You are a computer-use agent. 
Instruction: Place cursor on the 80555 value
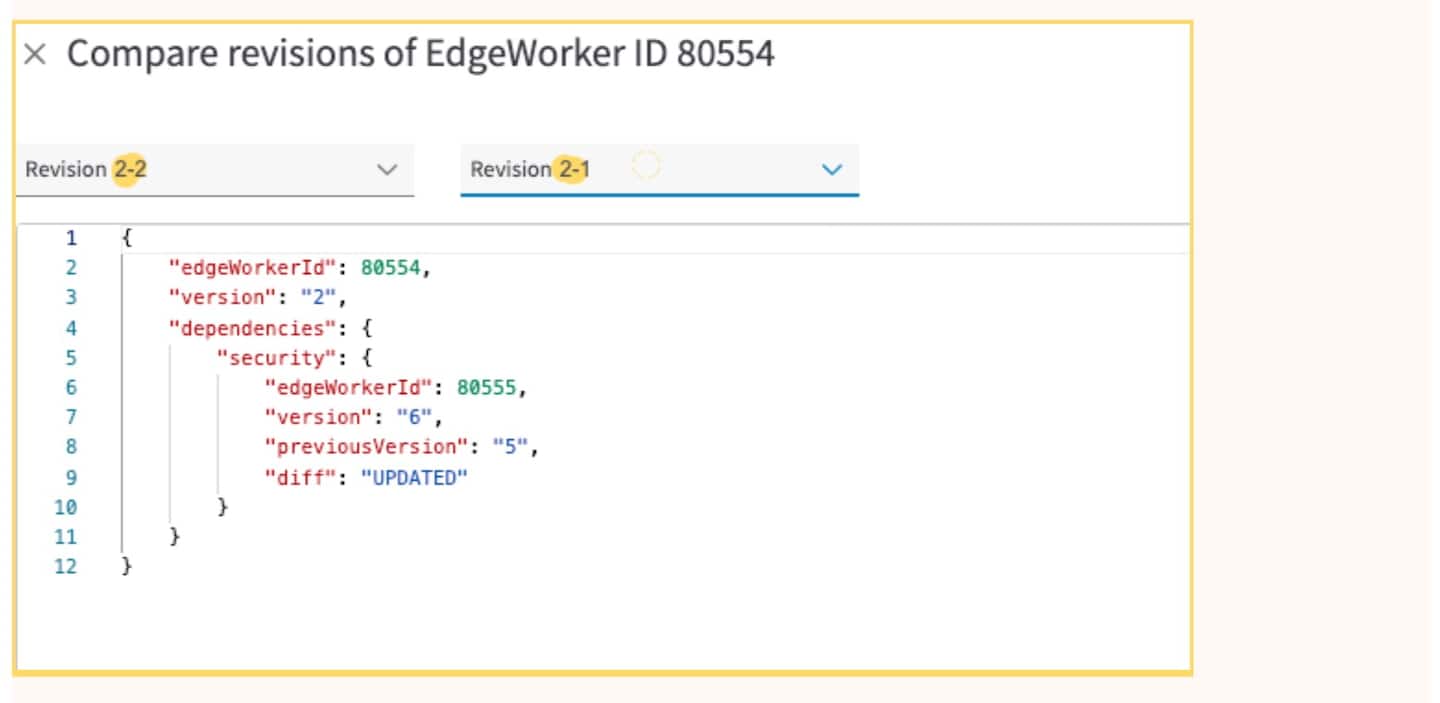[x=488, y=388]
